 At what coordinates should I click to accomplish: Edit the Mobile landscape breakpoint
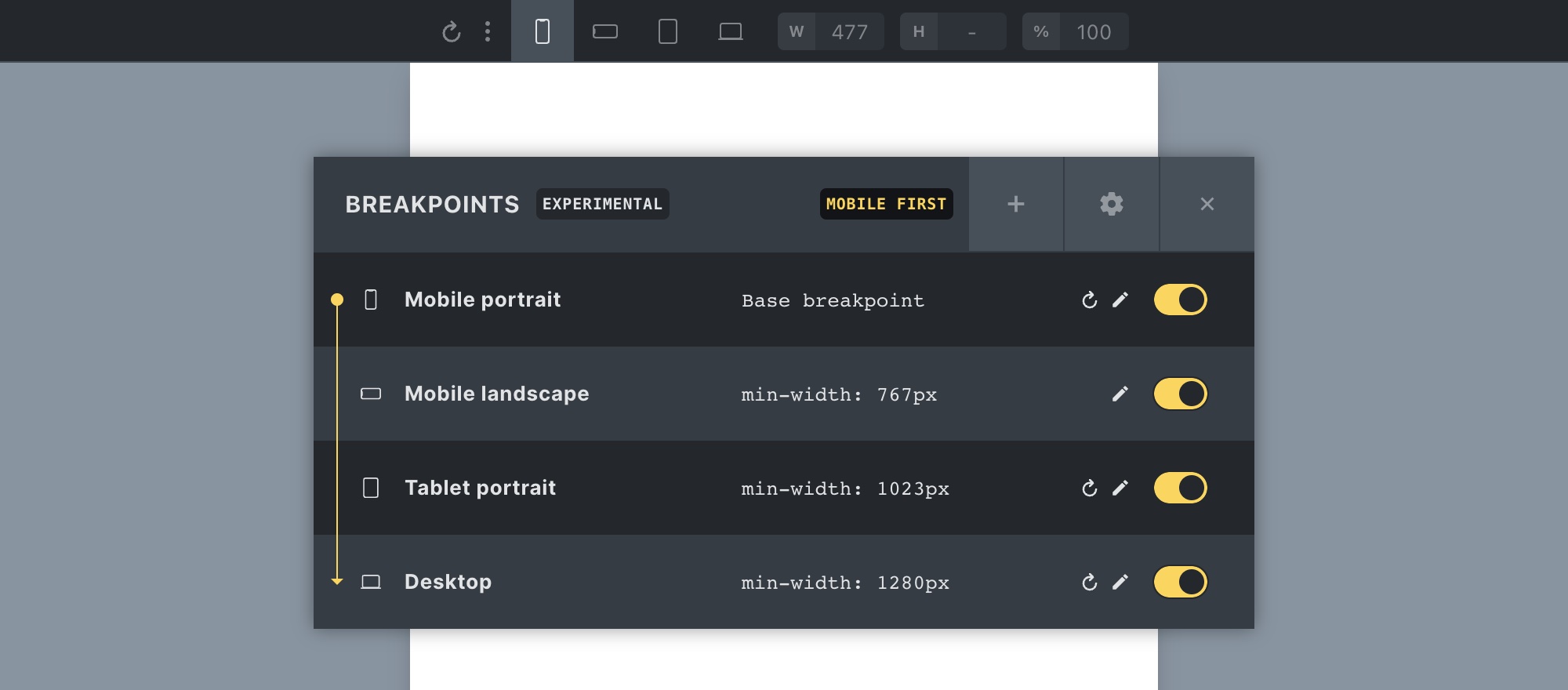pos(1120,394)
